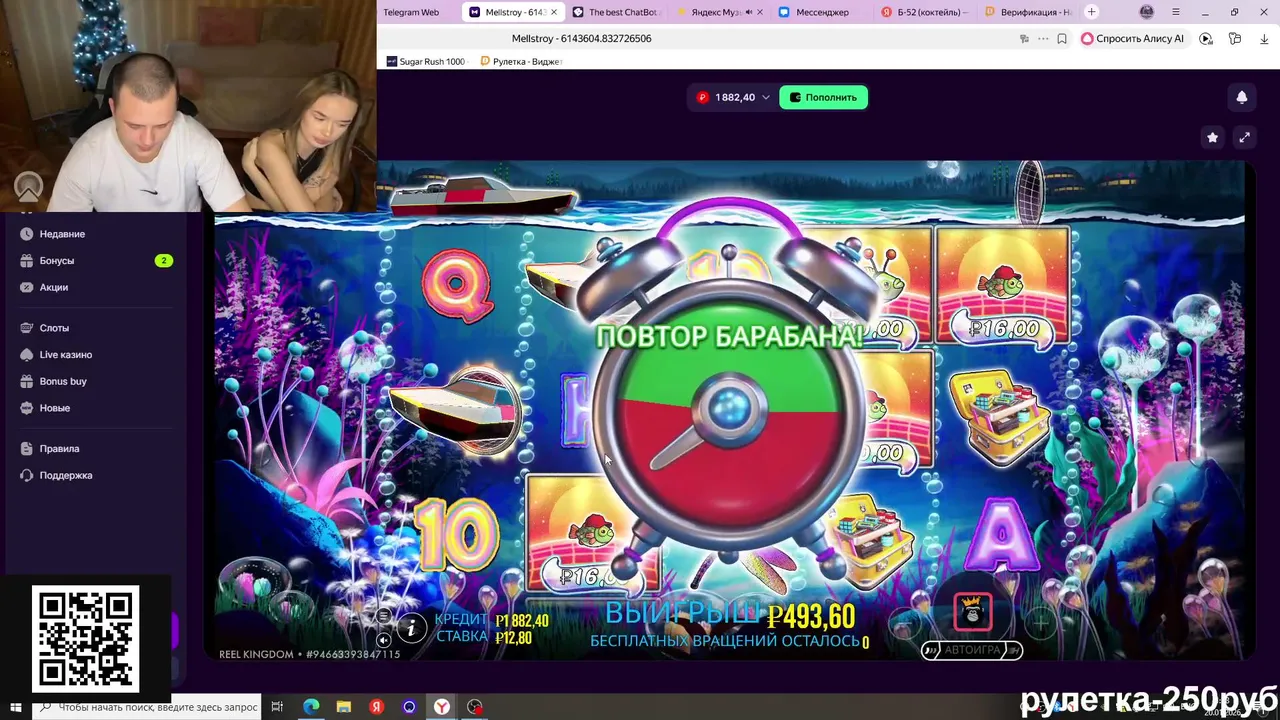Click the REEL KINGDOM game ID text
Screen dimensions: 1280x720
click(309, 654)
